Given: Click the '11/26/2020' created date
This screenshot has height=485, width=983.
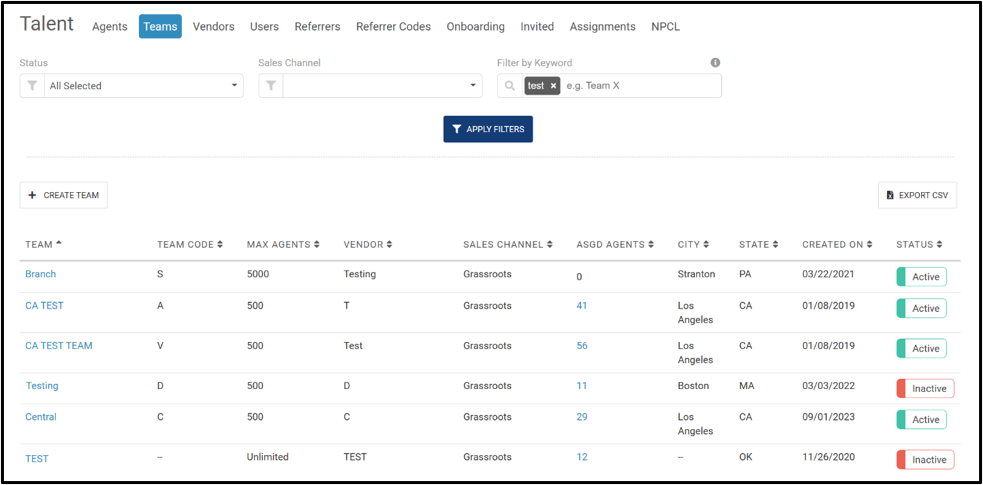Looking at the screenshot, I should click(828, 457).
